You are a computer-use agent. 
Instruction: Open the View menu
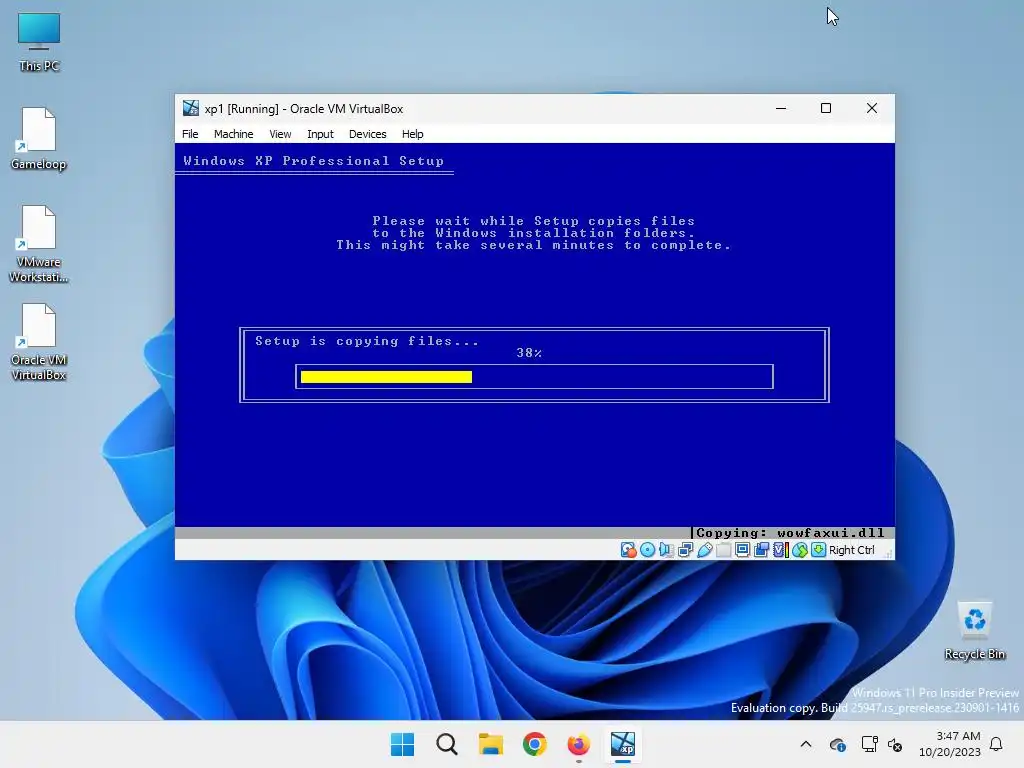coord(280,134)
